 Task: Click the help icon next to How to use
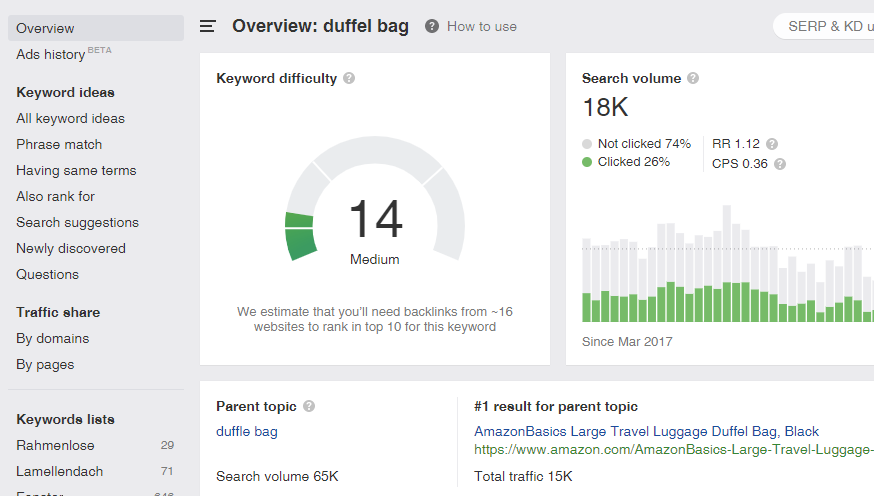point(431,27)
